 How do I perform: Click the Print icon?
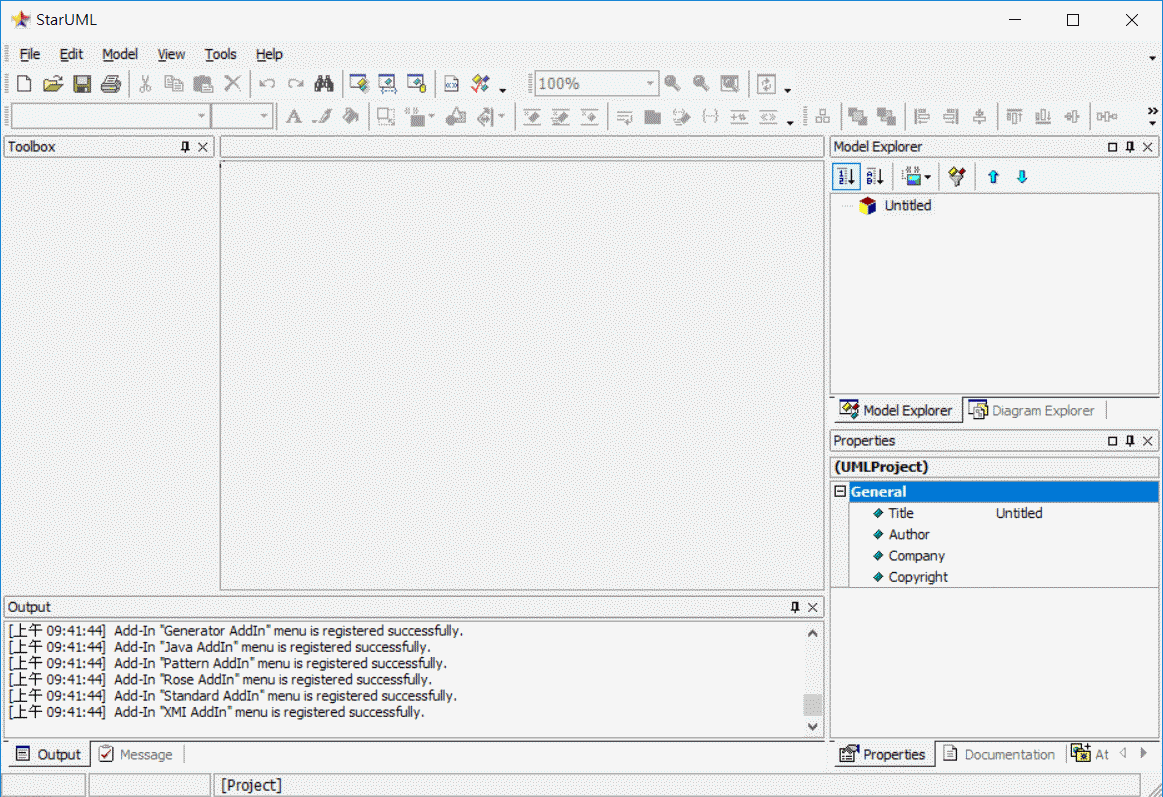[111, 84]
